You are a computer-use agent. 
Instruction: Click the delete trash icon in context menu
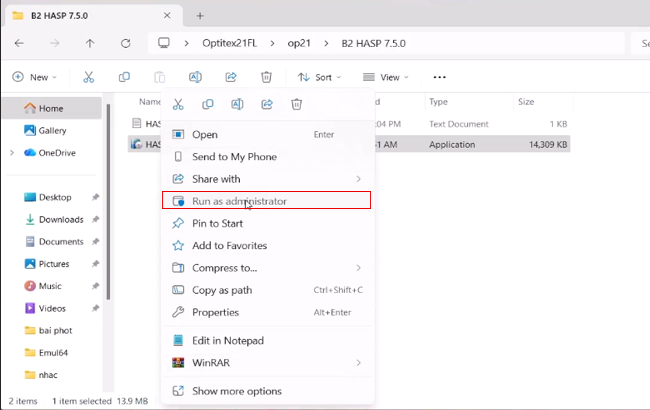[297, 104]
